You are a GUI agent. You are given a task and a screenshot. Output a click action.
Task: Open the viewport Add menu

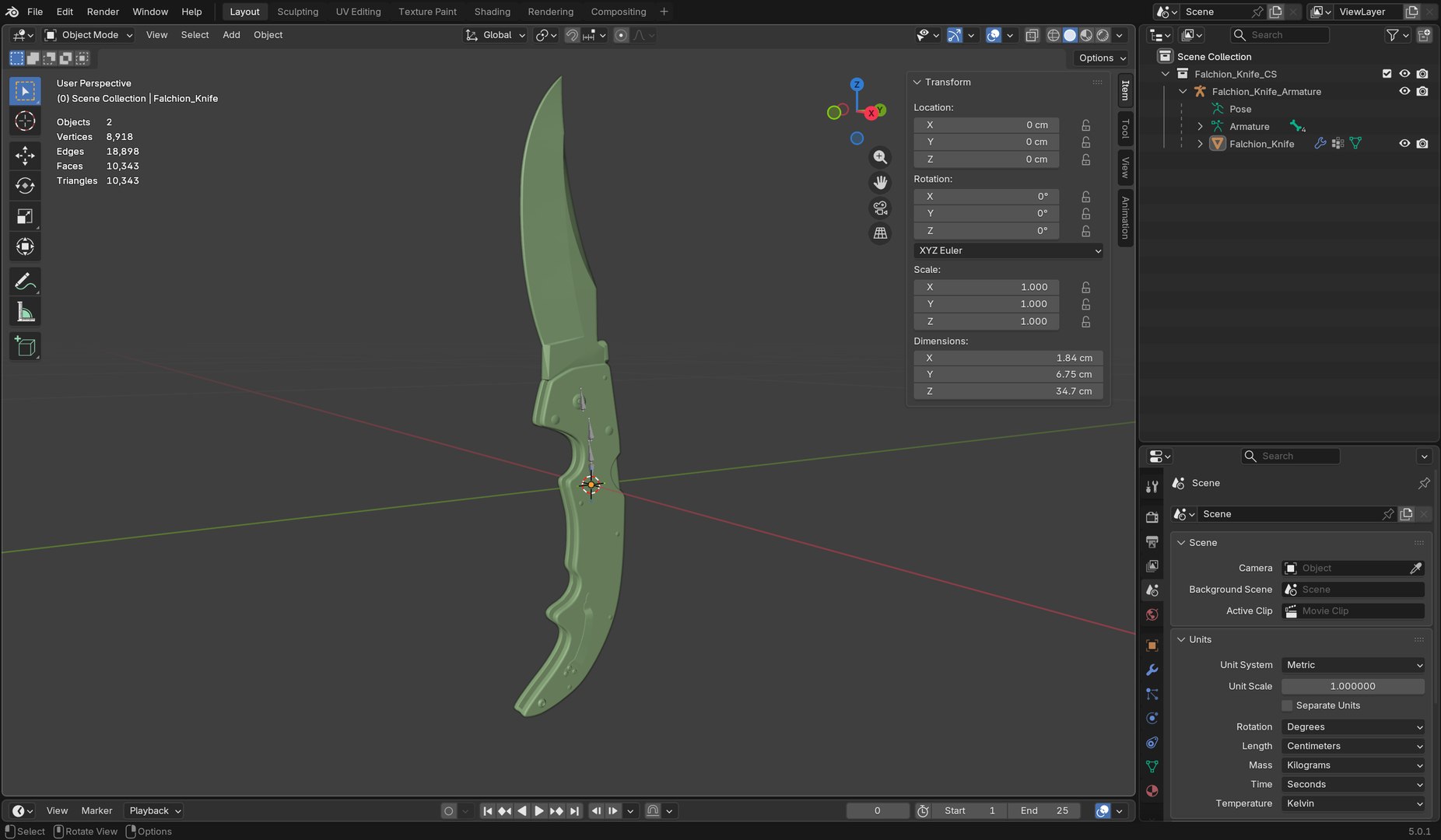(231, 35)
